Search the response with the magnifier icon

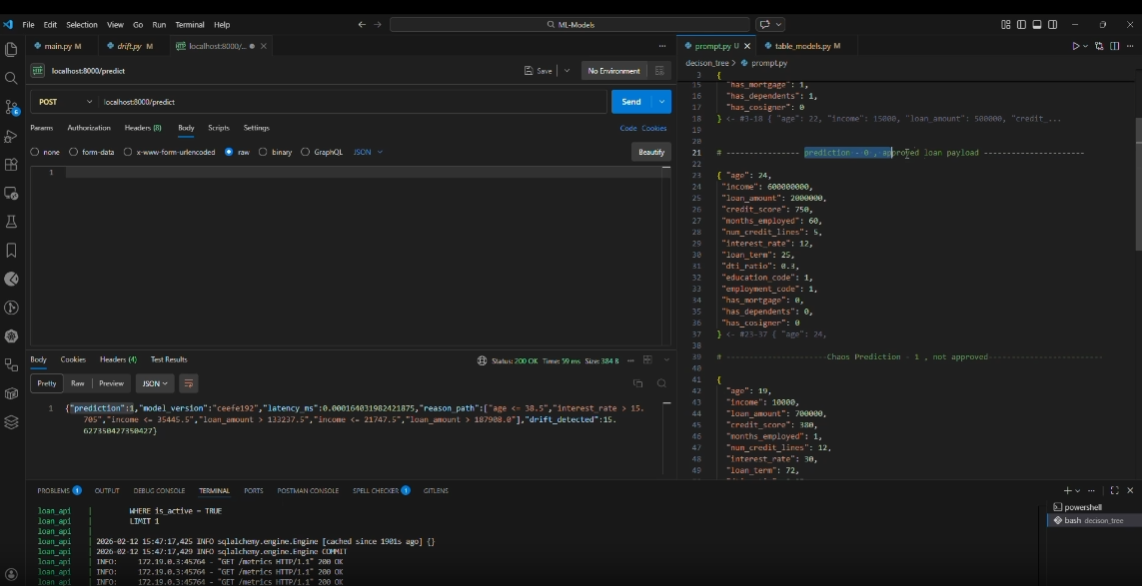pyautogui.click(x=661, y=383)
